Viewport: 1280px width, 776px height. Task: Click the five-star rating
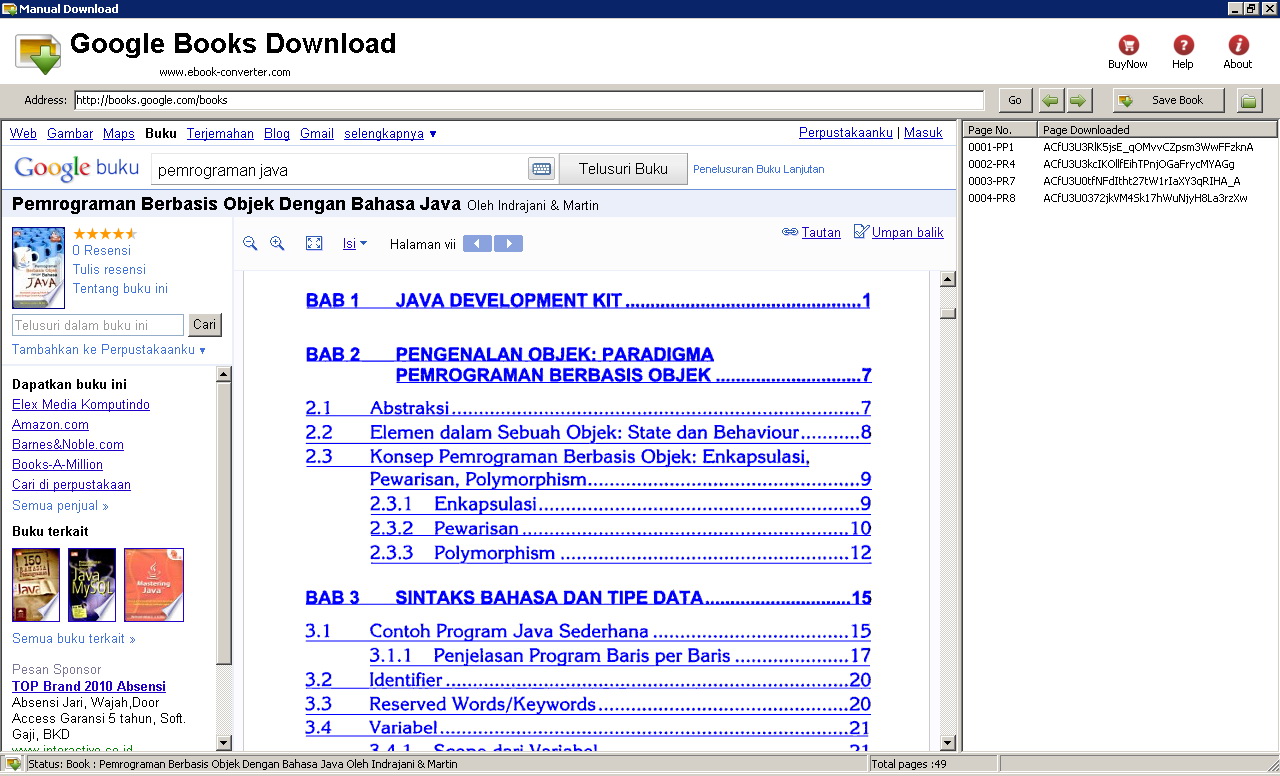(x=105, y=234)
